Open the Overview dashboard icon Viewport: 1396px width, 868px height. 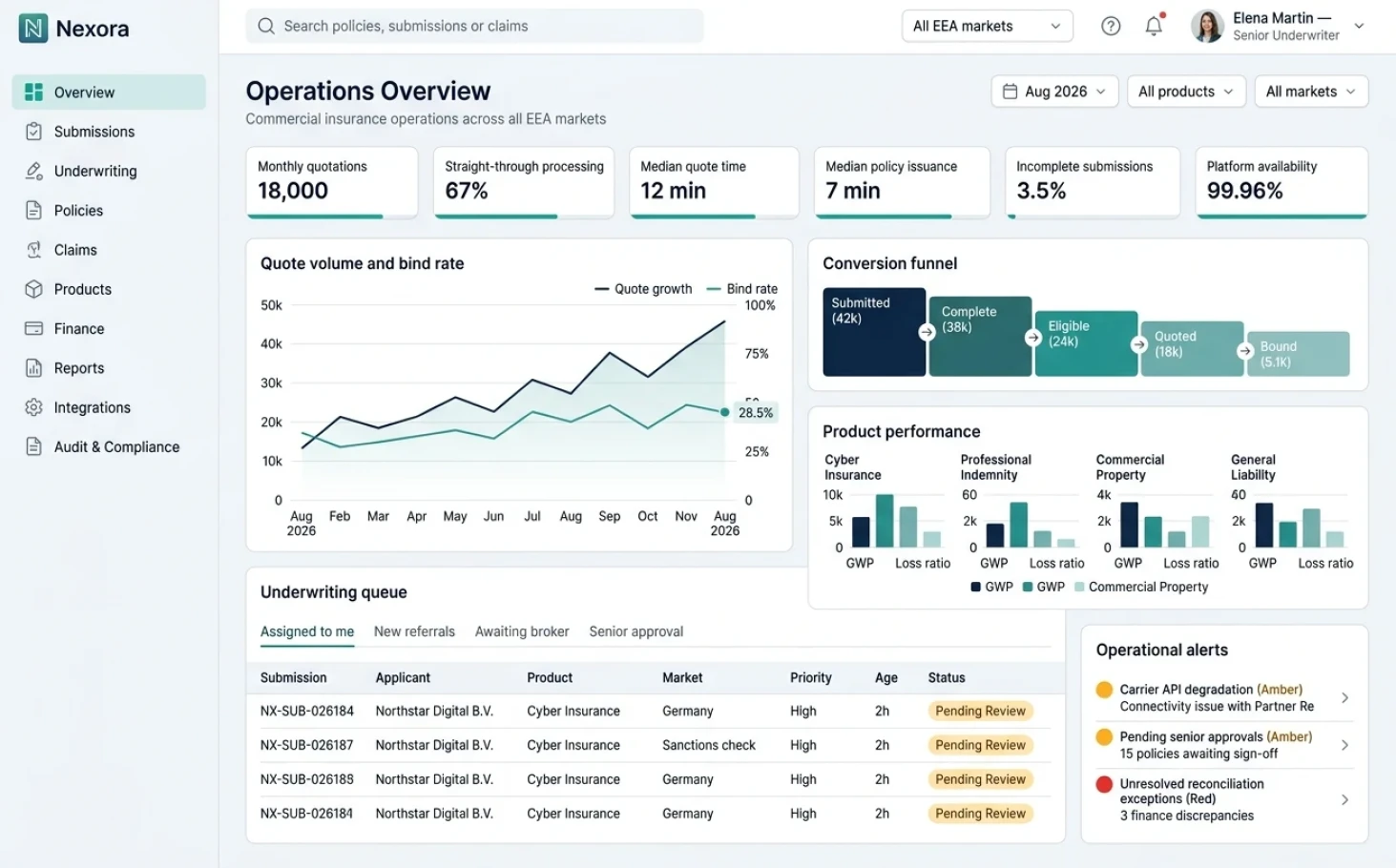[x=33, y=92]
